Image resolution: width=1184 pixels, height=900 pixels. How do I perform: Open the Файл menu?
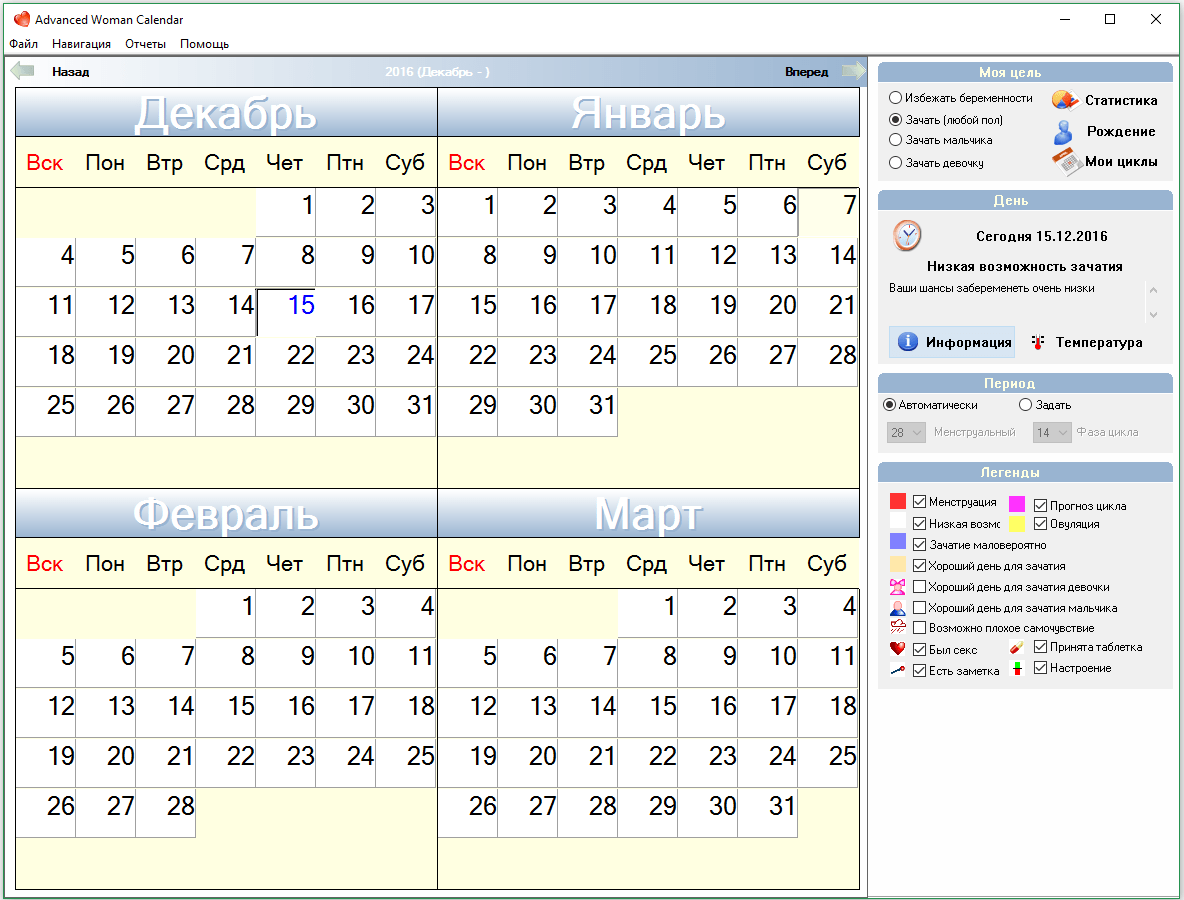(23, 44)
